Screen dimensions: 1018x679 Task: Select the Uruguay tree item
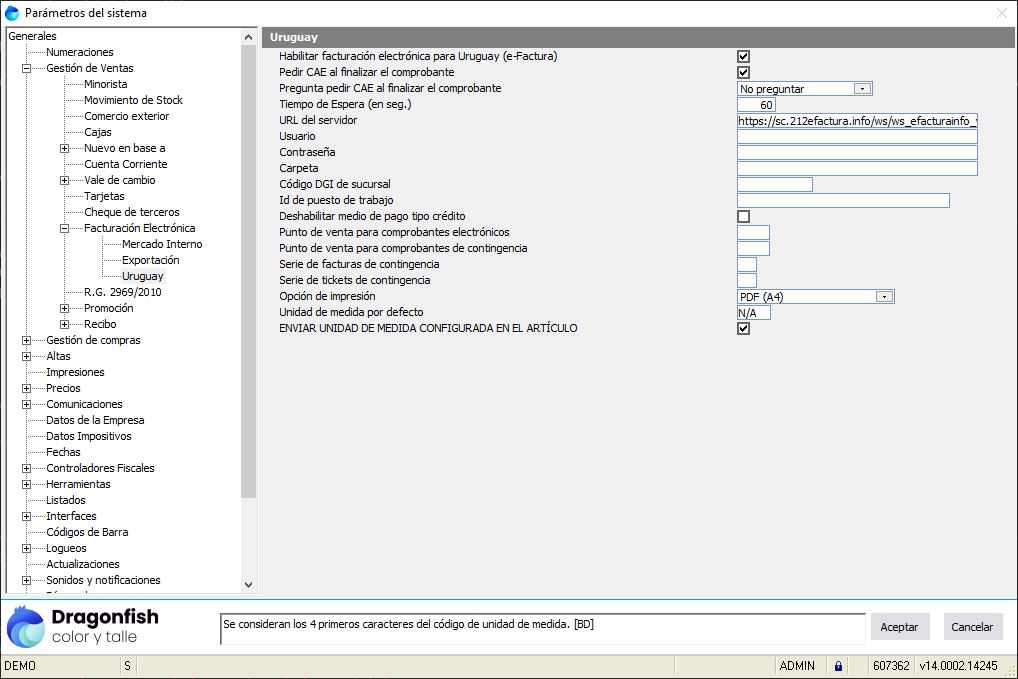(143, 276)
